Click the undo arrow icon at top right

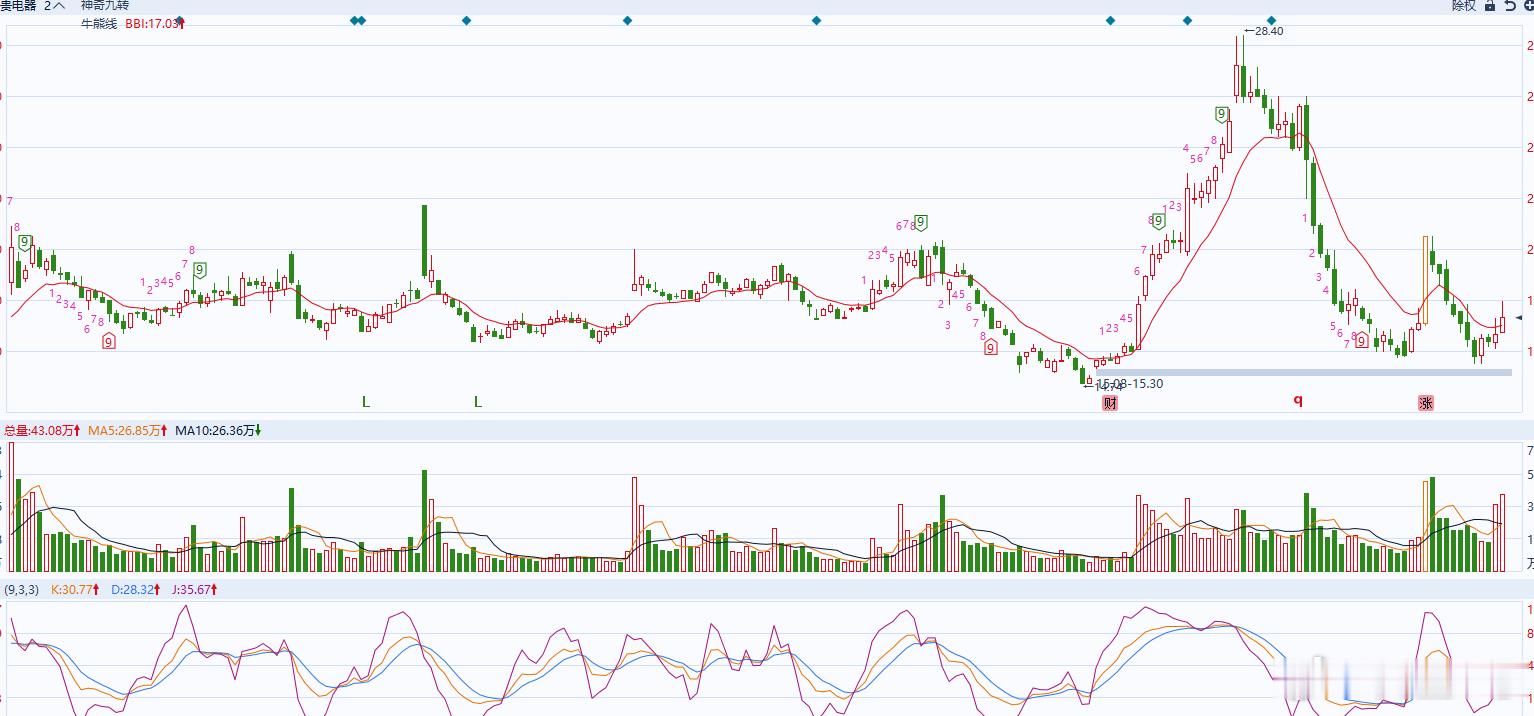pyautogui.click(x=1510, y=6)
